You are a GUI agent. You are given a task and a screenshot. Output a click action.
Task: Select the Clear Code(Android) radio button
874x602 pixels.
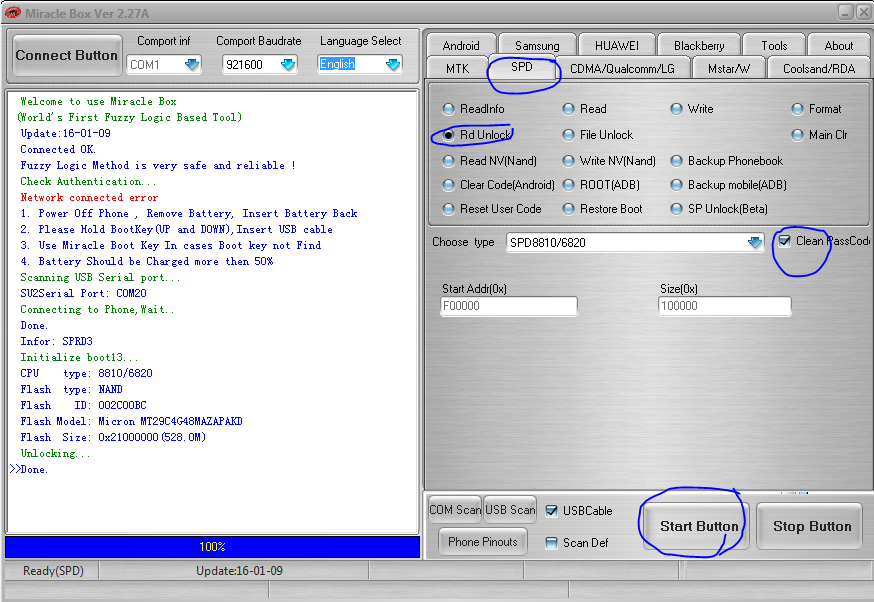click(x=448, y=185)
